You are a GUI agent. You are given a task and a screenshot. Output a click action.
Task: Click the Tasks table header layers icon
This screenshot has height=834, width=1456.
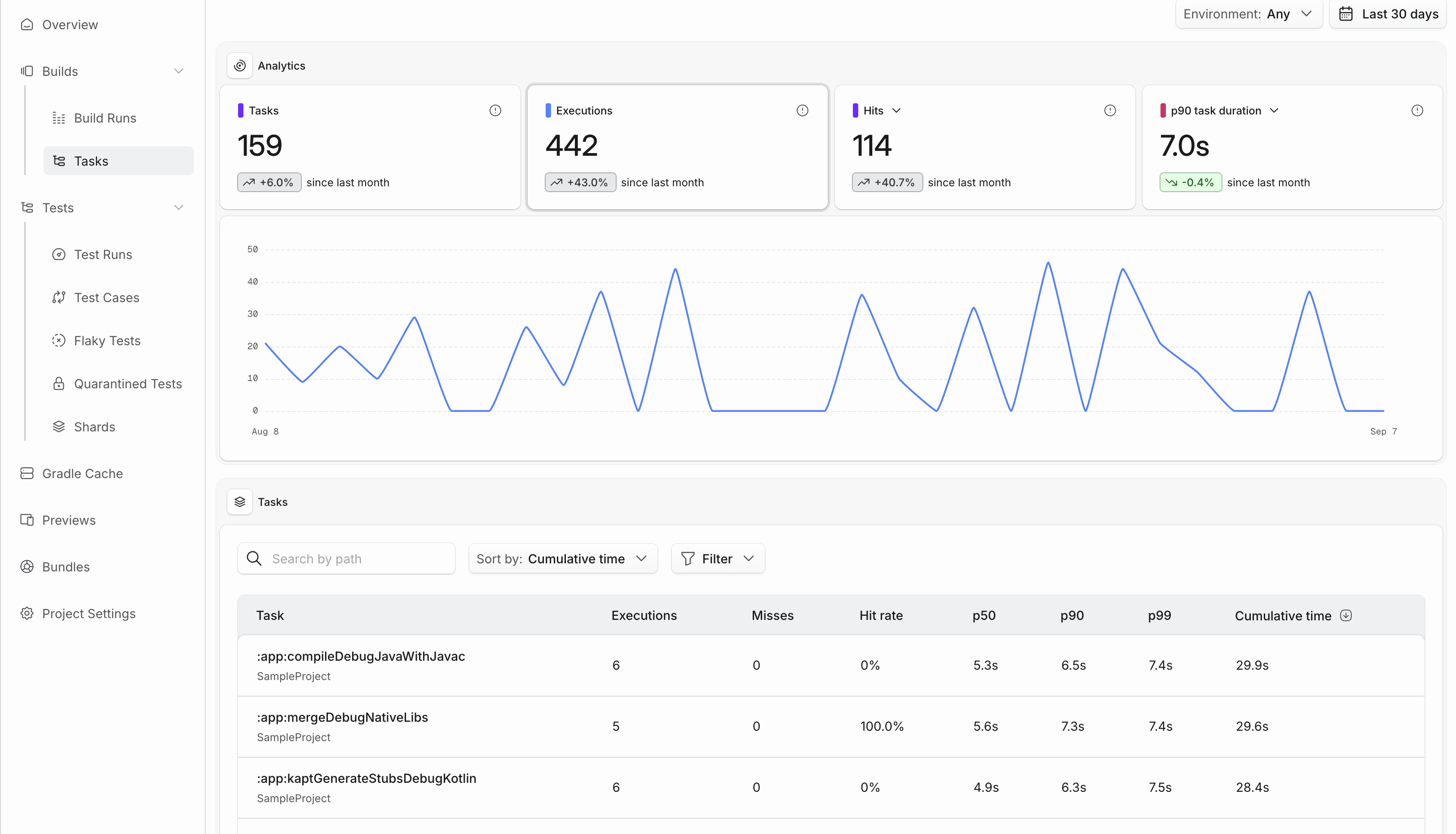pyautogui.click(x=240, y=502)
